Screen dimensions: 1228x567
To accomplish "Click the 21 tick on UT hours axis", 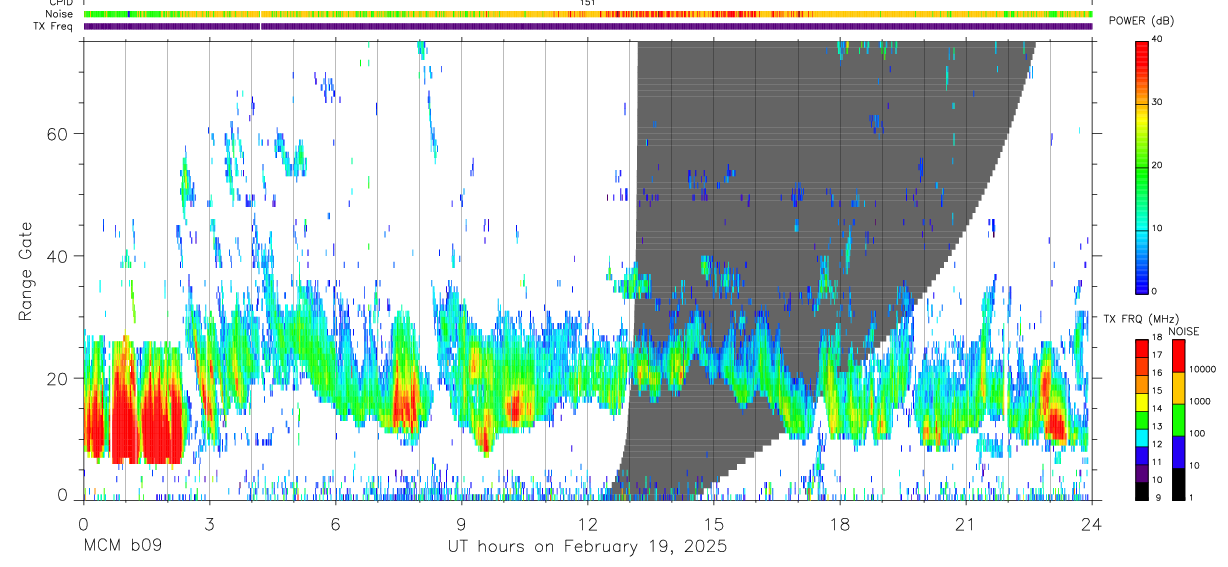I will (965, 523).
